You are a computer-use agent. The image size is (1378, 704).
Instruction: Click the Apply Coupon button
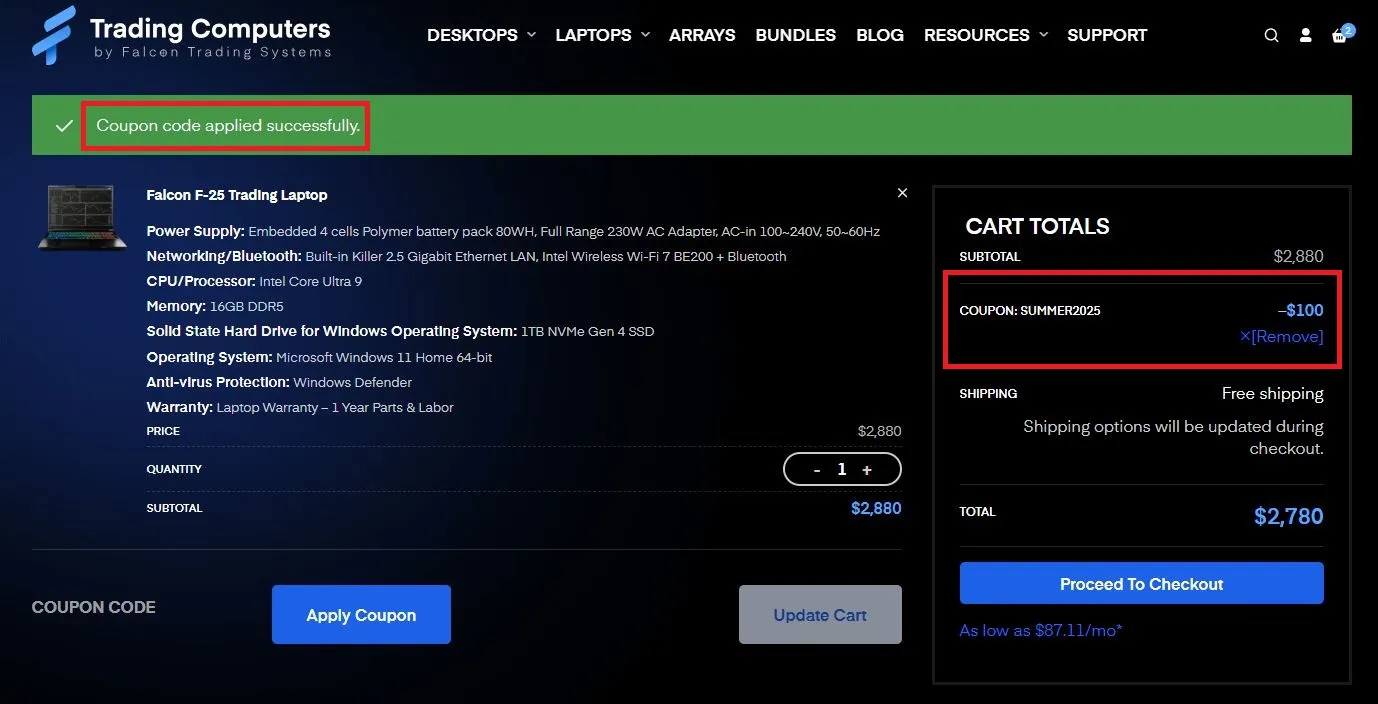(361, 615)
